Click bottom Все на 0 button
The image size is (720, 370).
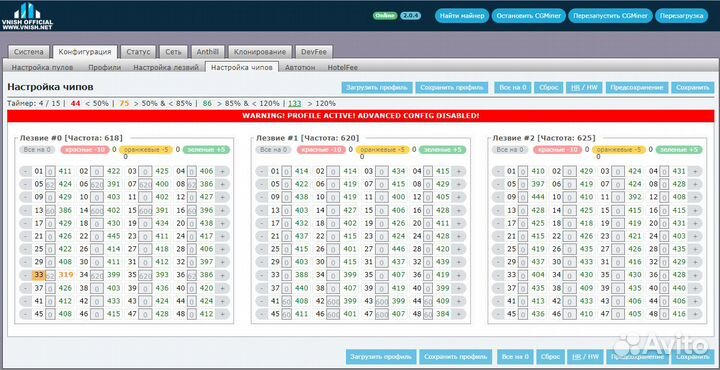[x=515, y=357]
